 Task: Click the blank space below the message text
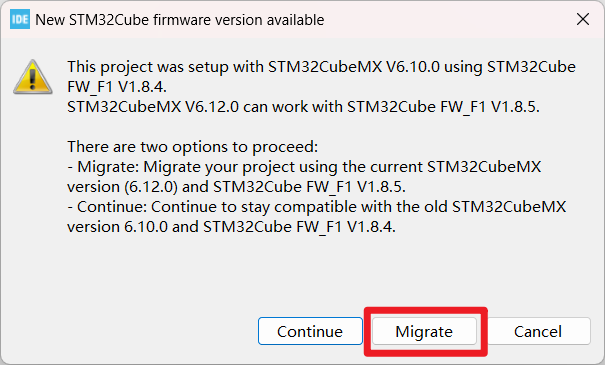[302, 270]
